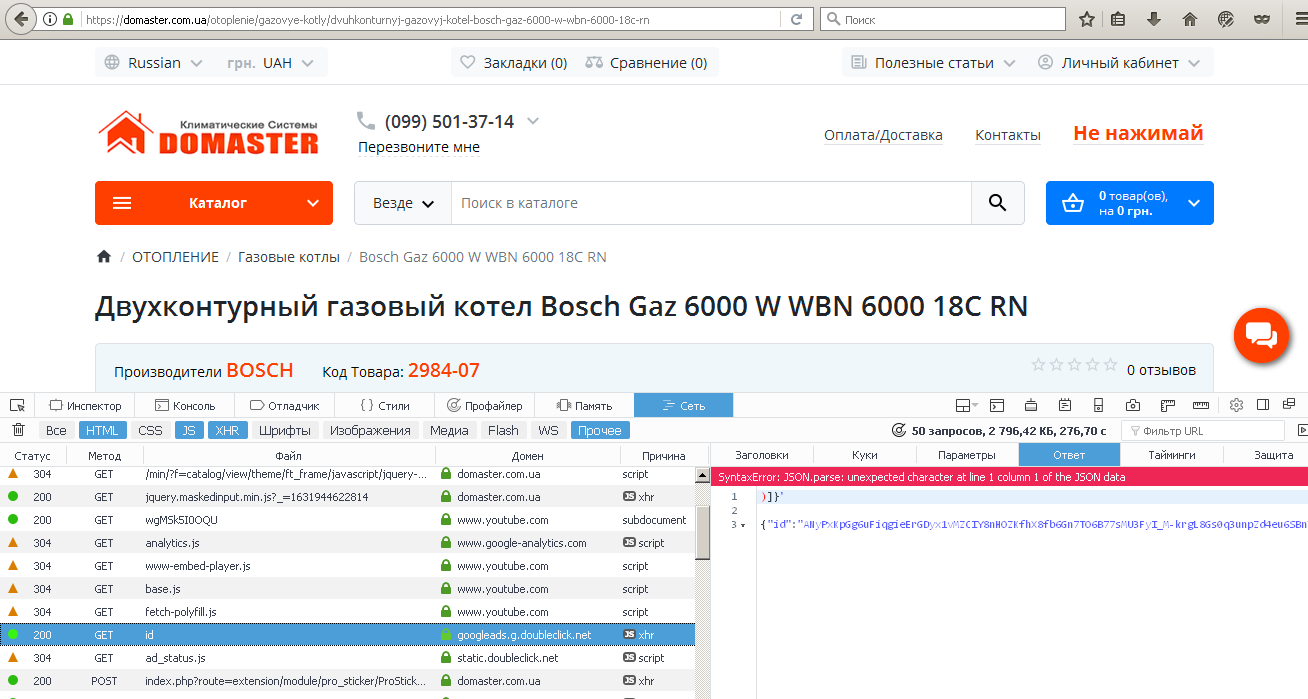Open the 'Заголовки' response panel tab
The height and width of the screenshot is (699, 1308).
click(x=761, y=455)
